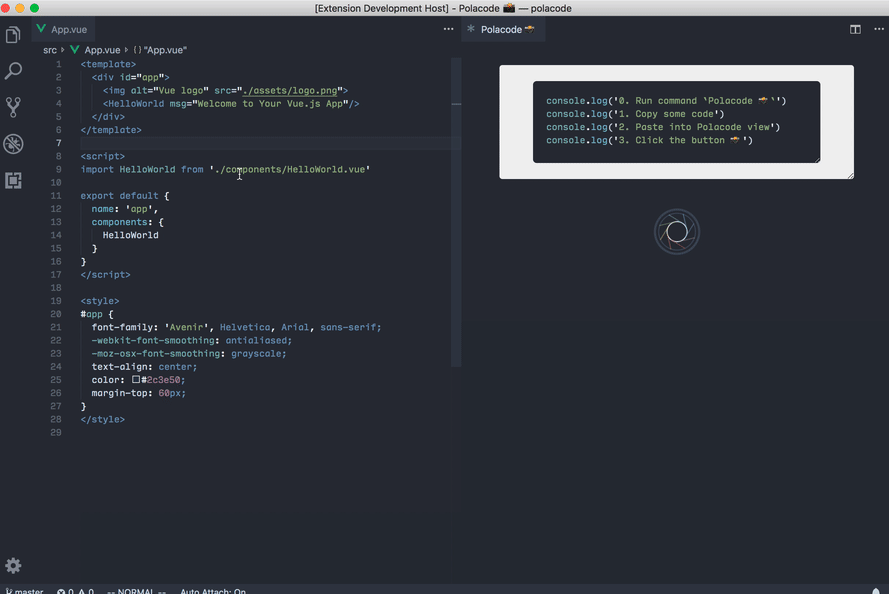Click the Polacode camera shutter button
The height and width of the screenshot is (594, 889).
click(676, 232)
